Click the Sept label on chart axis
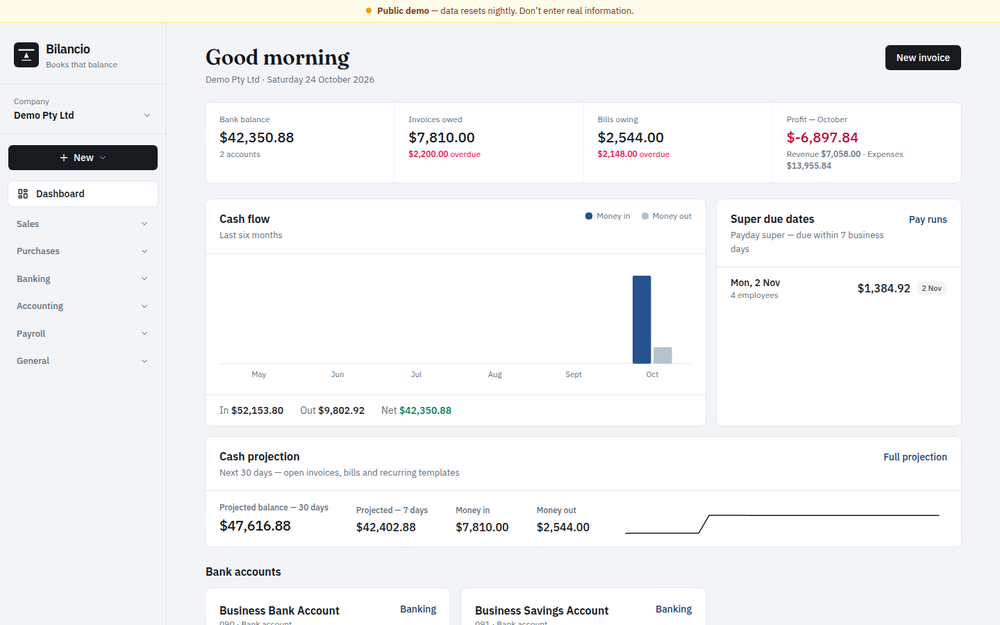The image size is (1000, 625). (x=573, y=374)
